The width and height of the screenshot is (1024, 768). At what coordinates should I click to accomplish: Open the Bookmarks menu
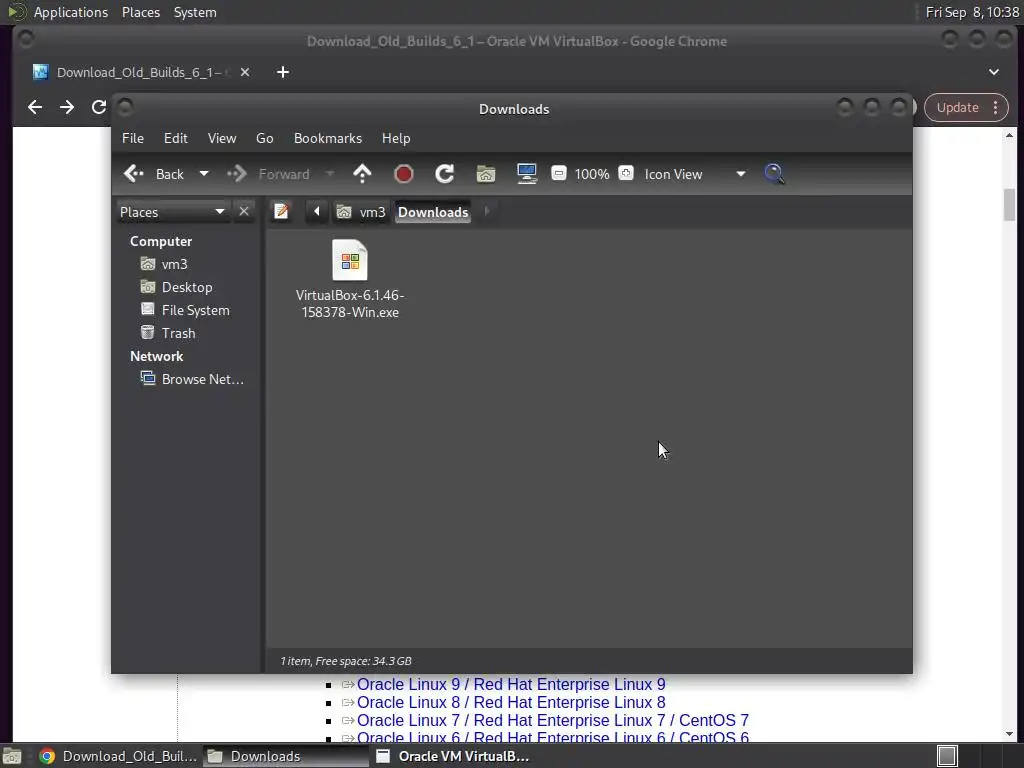[x=328, y=138]
